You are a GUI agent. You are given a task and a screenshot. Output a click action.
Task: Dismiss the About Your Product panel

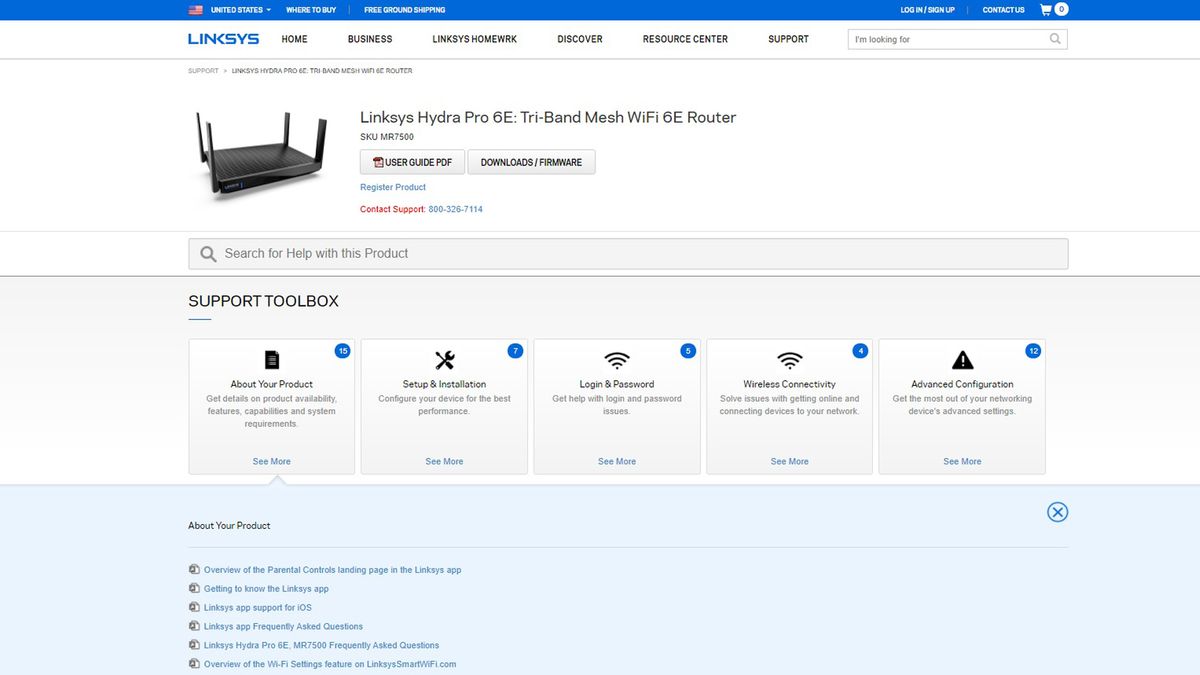1057,512
